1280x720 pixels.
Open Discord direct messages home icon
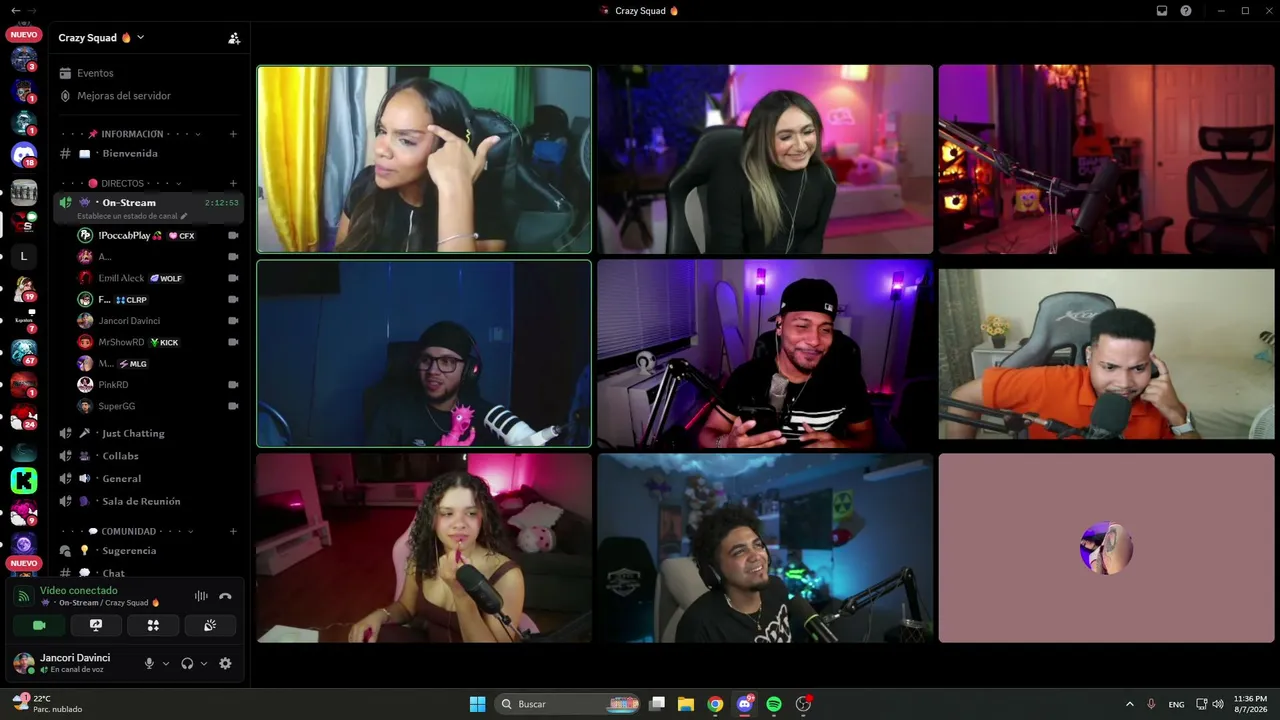coord(24,156)
